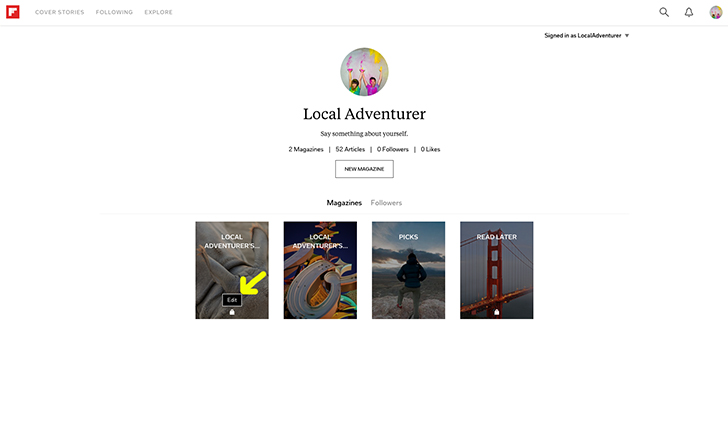The image size is (728, 421).
Task: Edit the 'Say something about yourself' bio
Action: (364, 134)
